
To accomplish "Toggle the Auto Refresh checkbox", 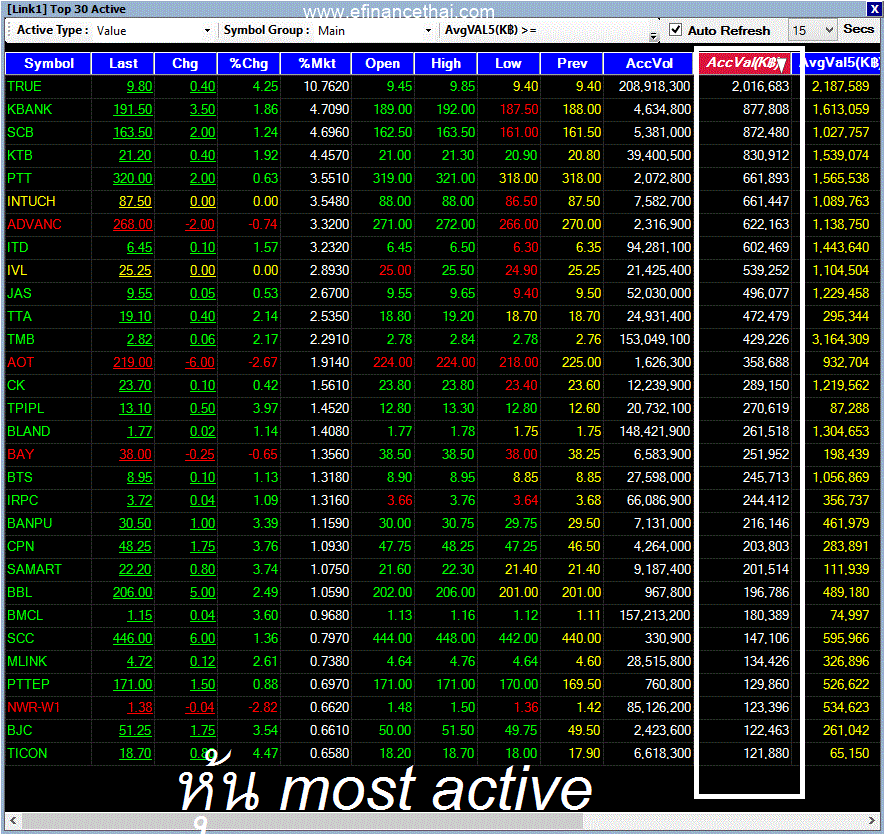I will tap(675, 30).
